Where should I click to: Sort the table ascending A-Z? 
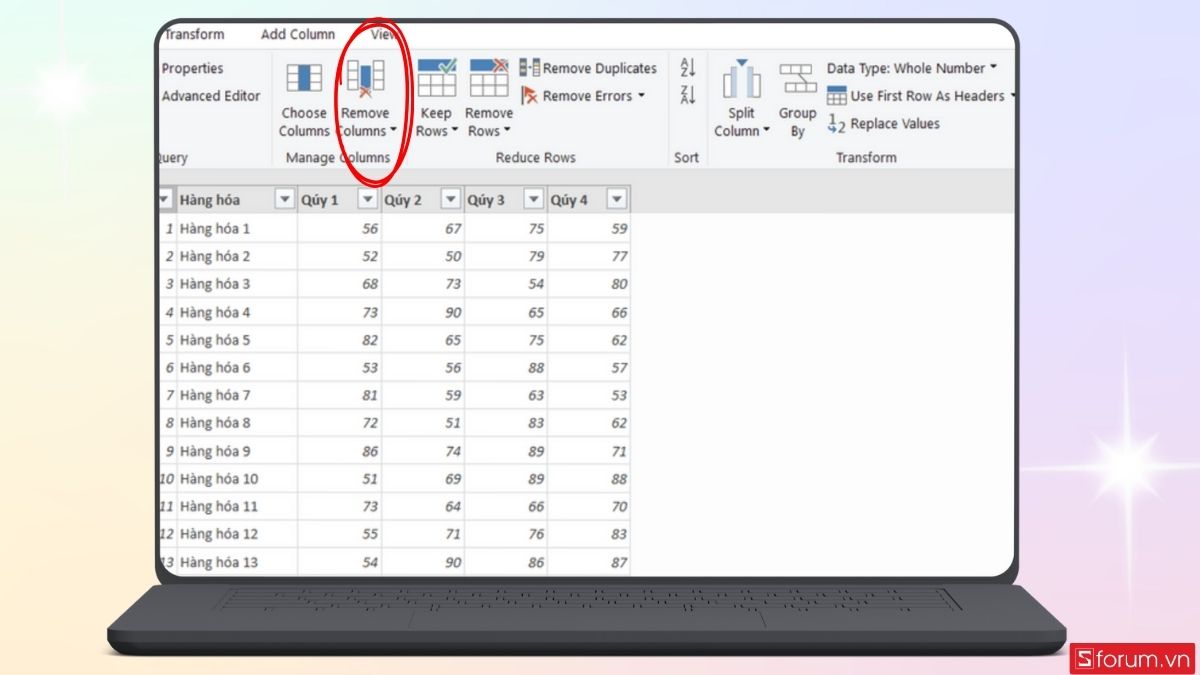click(x=686, y=68)
